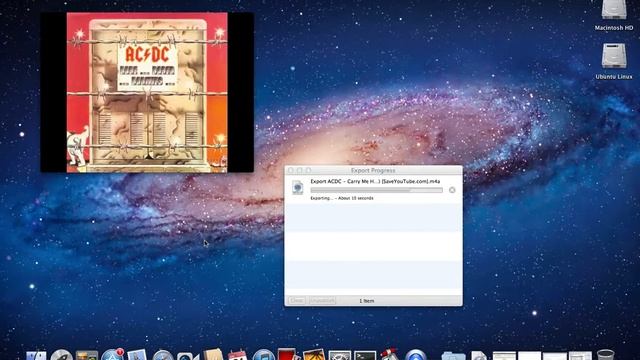Click the Clear button in Export Progress
The width and height of the screenshot is (640, 360).
(296, 301)
